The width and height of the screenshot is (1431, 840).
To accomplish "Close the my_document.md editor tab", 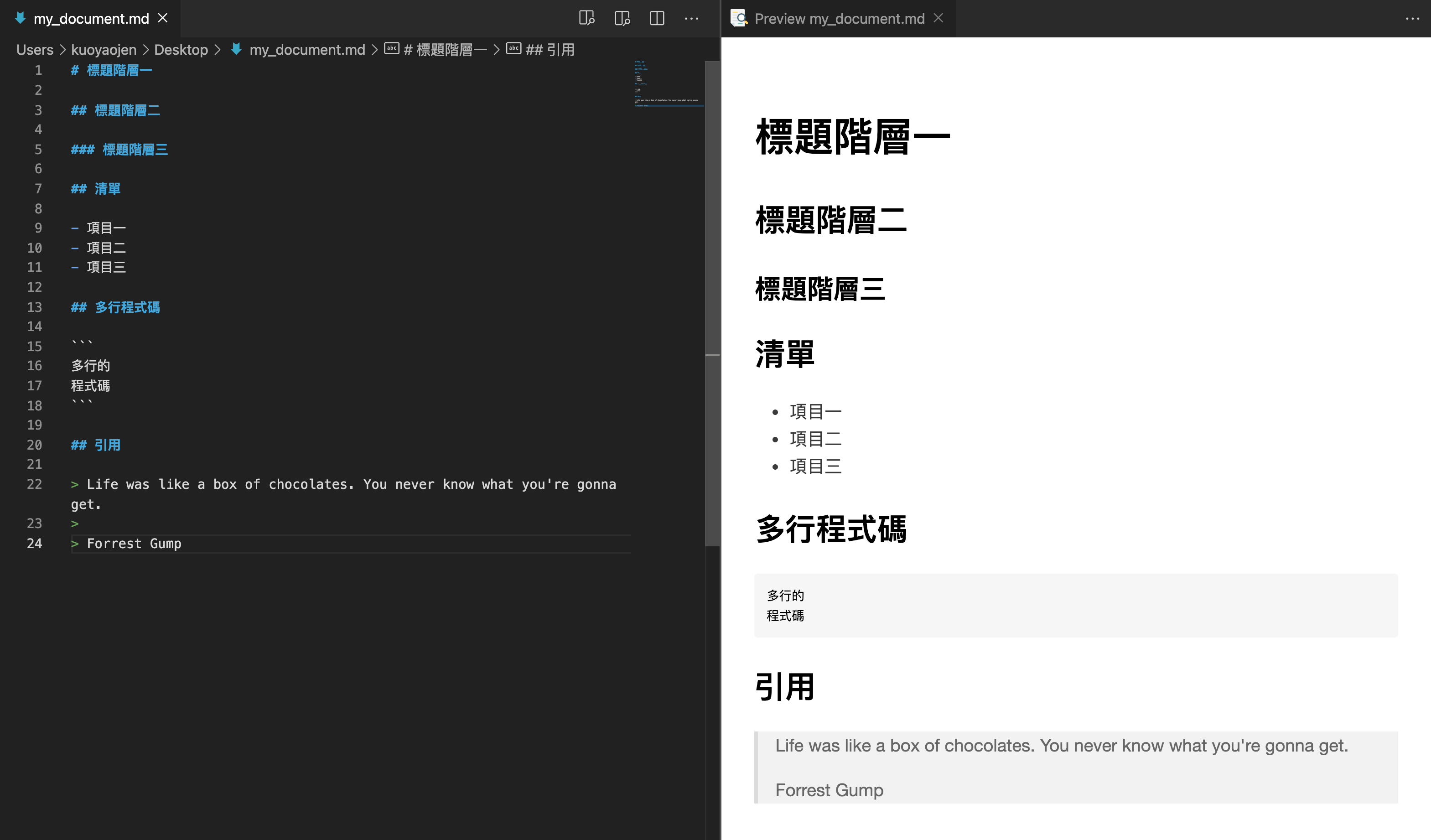I will (x=163, y=18).
